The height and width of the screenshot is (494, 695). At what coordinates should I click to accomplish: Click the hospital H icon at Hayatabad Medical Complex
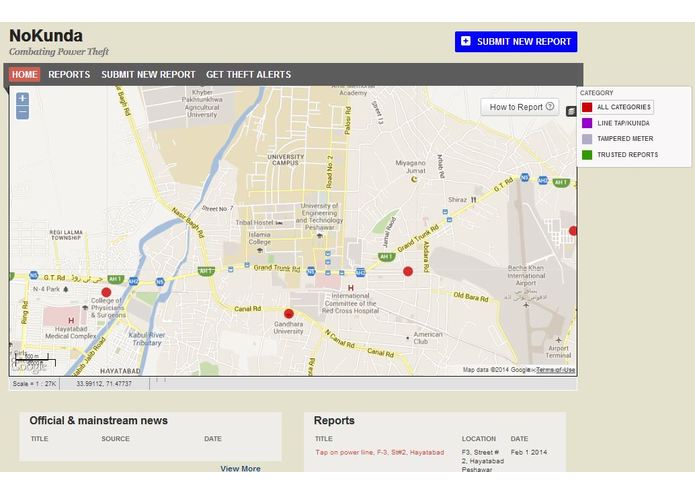point(71,320)
